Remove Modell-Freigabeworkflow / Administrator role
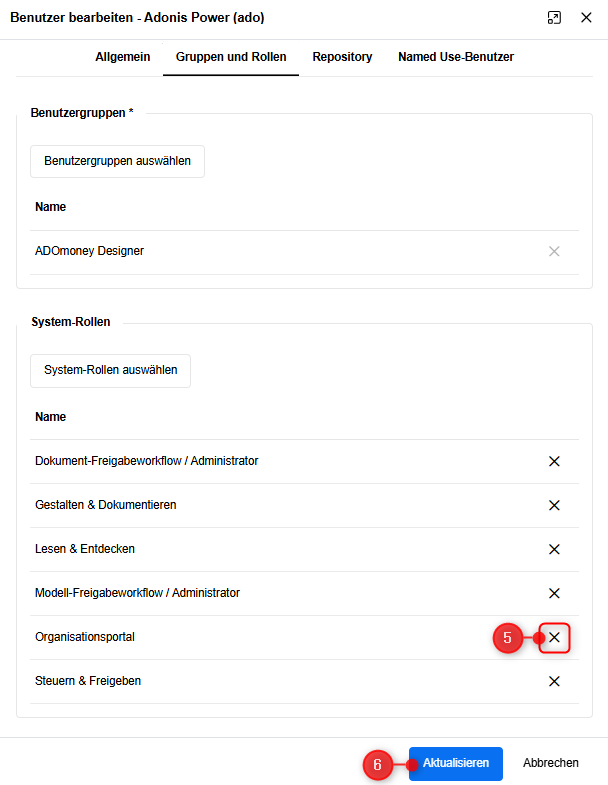 [x=554, y=593]
